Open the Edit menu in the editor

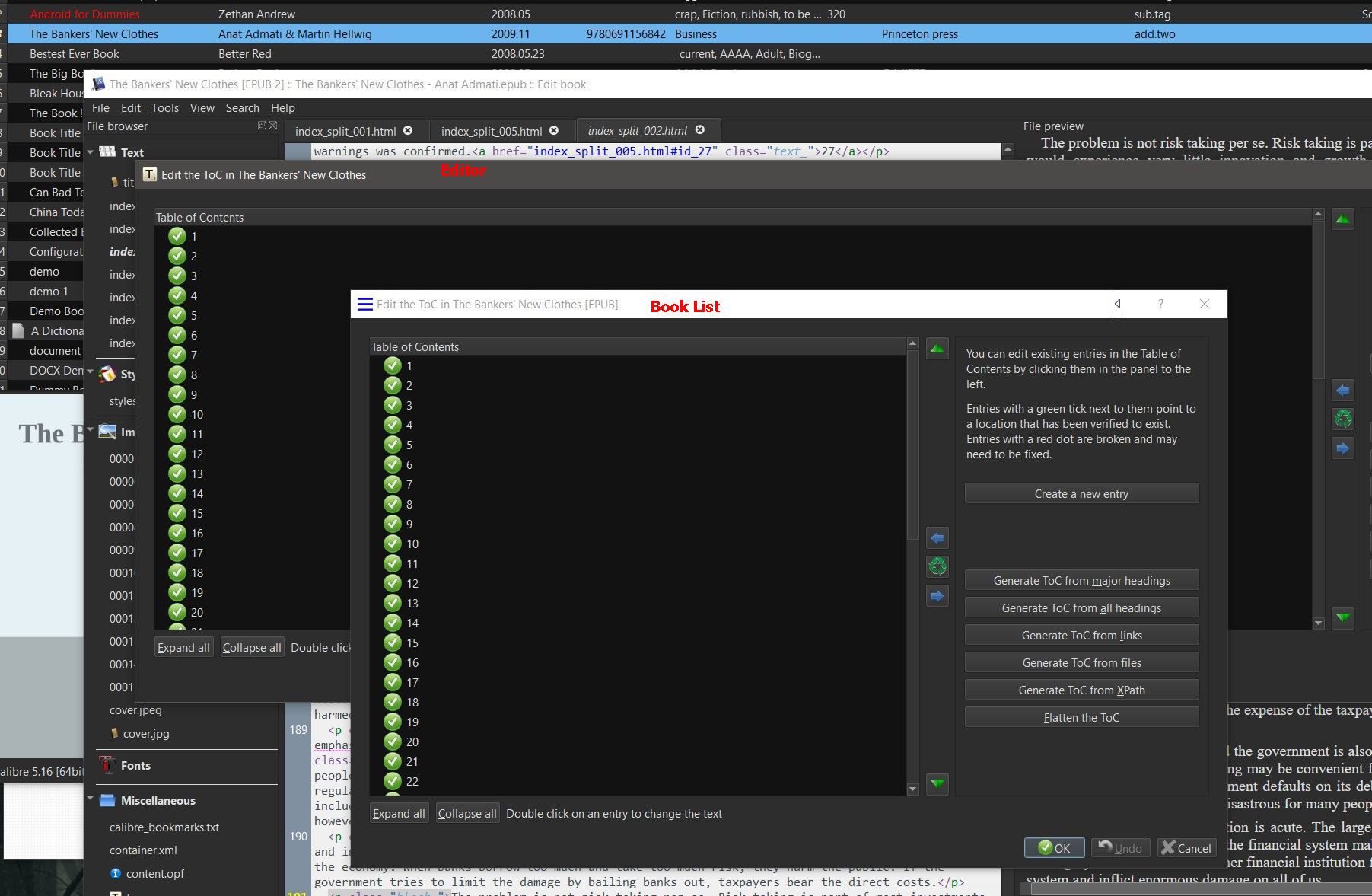tap(131, 108)
